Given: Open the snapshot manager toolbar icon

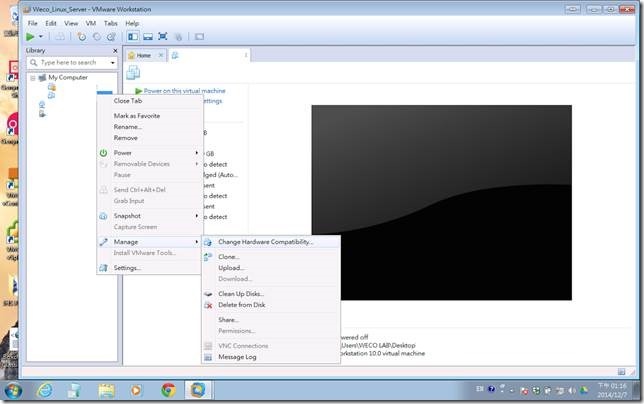Looking at the screenshot, I should 111,37.
